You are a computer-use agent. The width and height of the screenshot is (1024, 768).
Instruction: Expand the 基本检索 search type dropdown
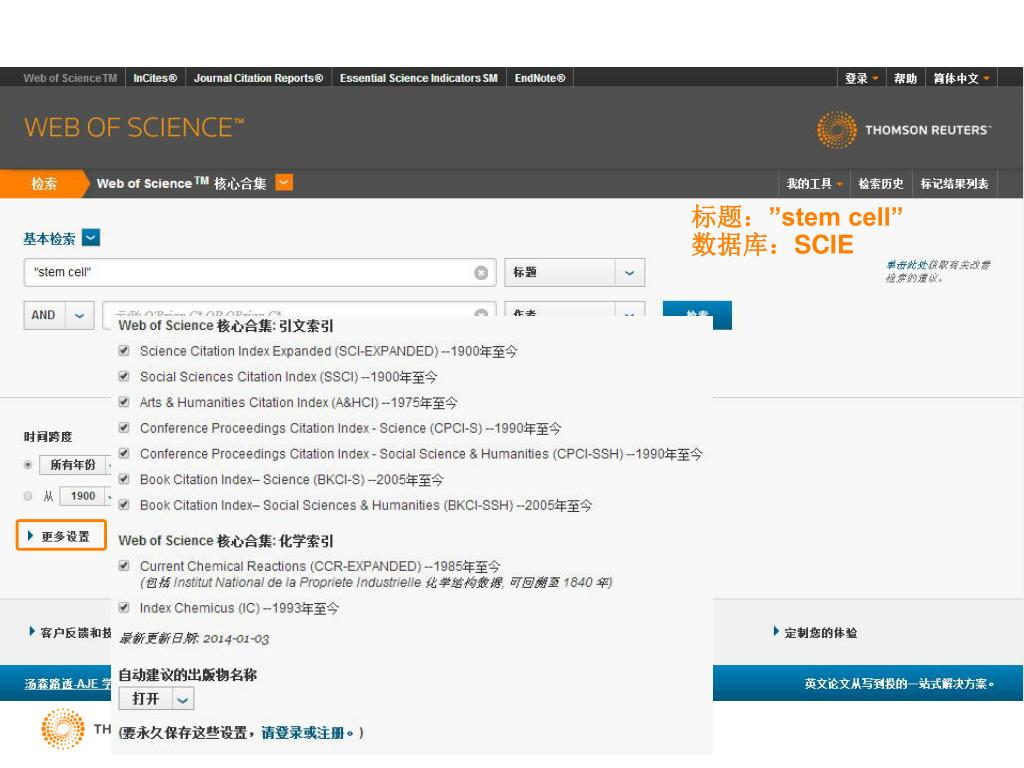(91, 238)
